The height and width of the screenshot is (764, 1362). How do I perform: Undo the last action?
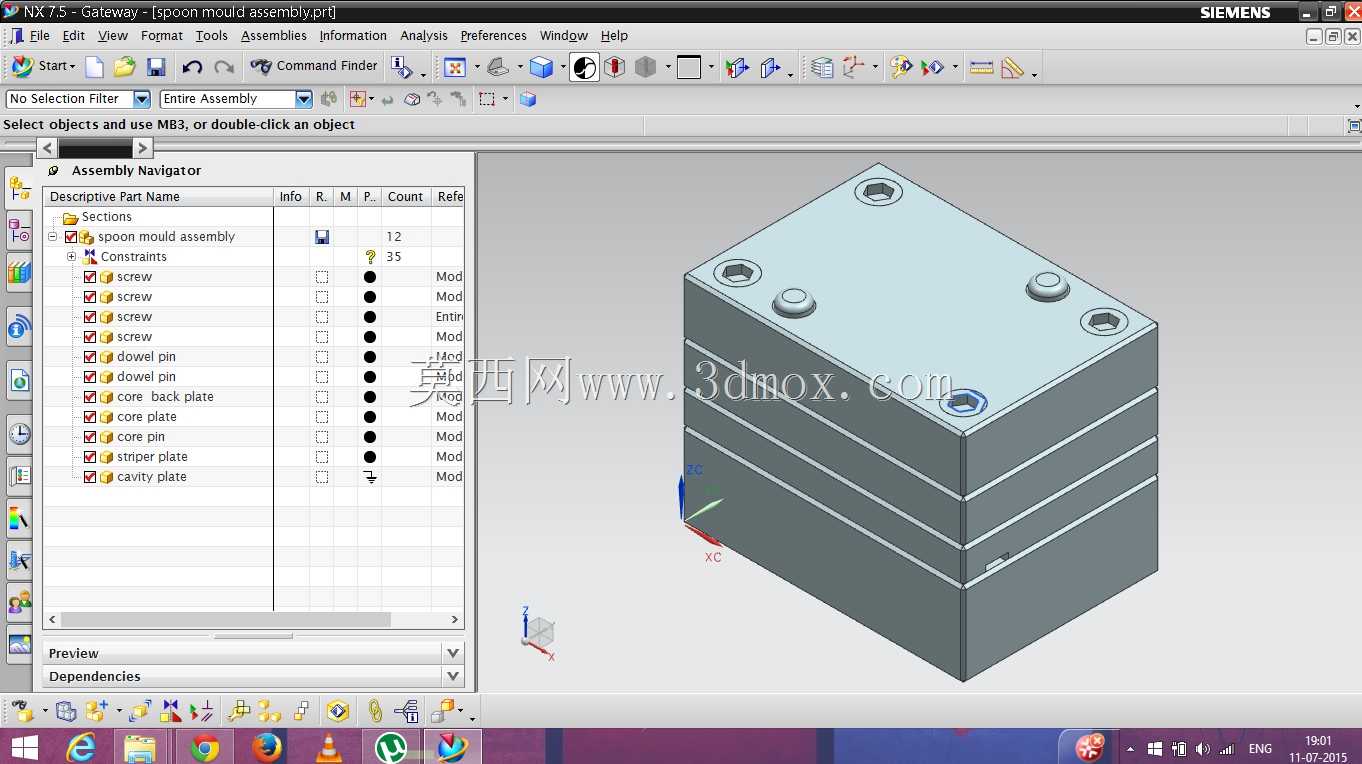[192, 67]
